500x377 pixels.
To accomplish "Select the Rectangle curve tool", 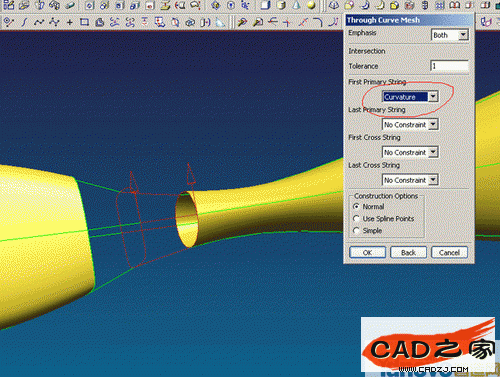I will (84, 22).
